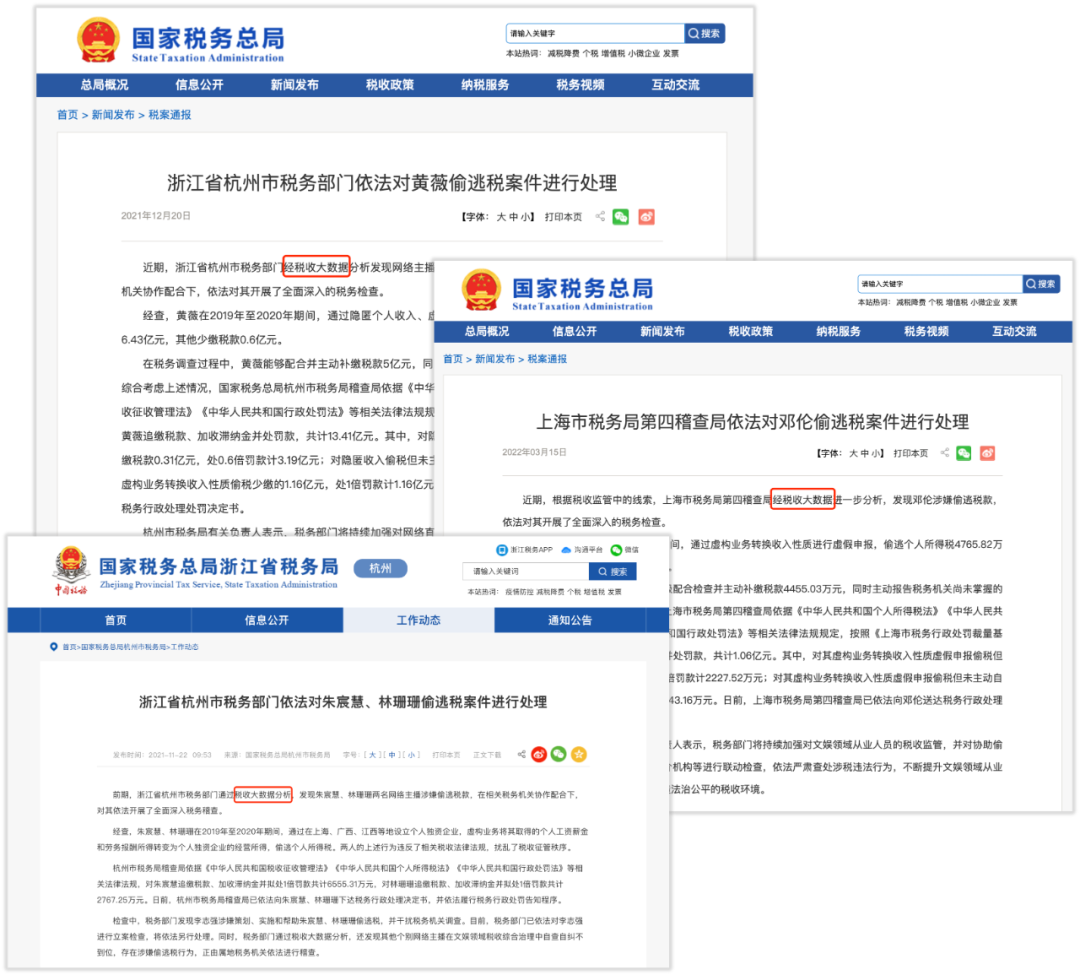
Task: Click the share icon beside 打印本页 in the 邓伦 article
Action: [x=945, y=452]
